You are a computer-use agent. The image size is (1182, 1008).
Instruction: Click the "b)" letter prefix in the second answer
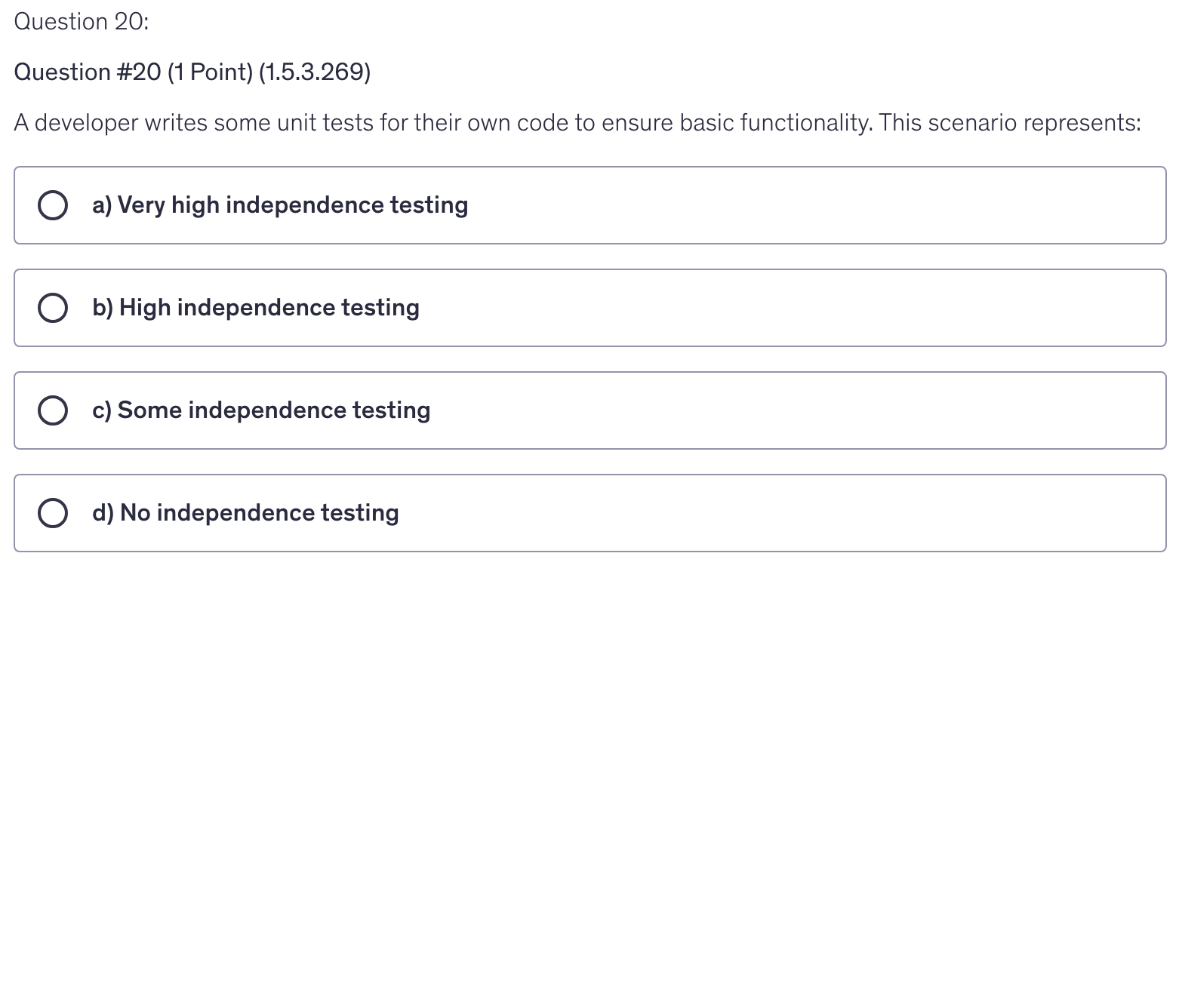pos(103,308)
